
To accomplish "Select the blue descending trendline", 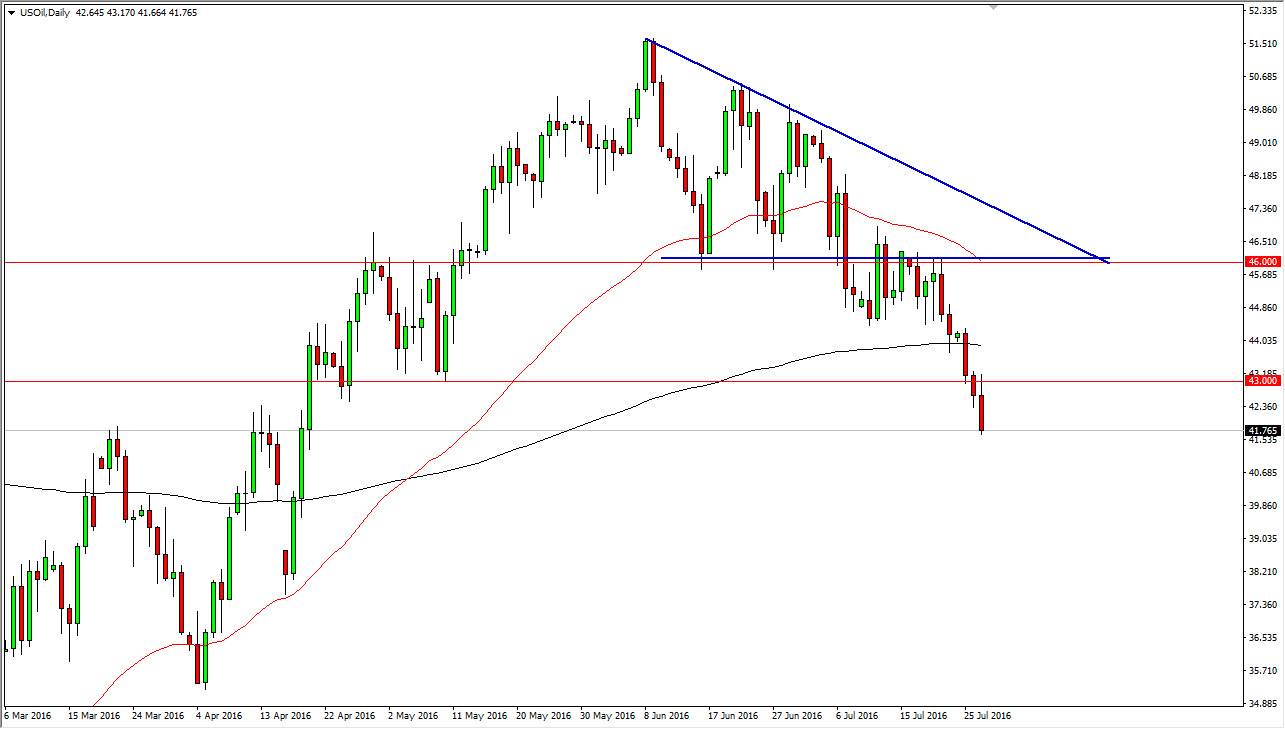I will point(878,150).
